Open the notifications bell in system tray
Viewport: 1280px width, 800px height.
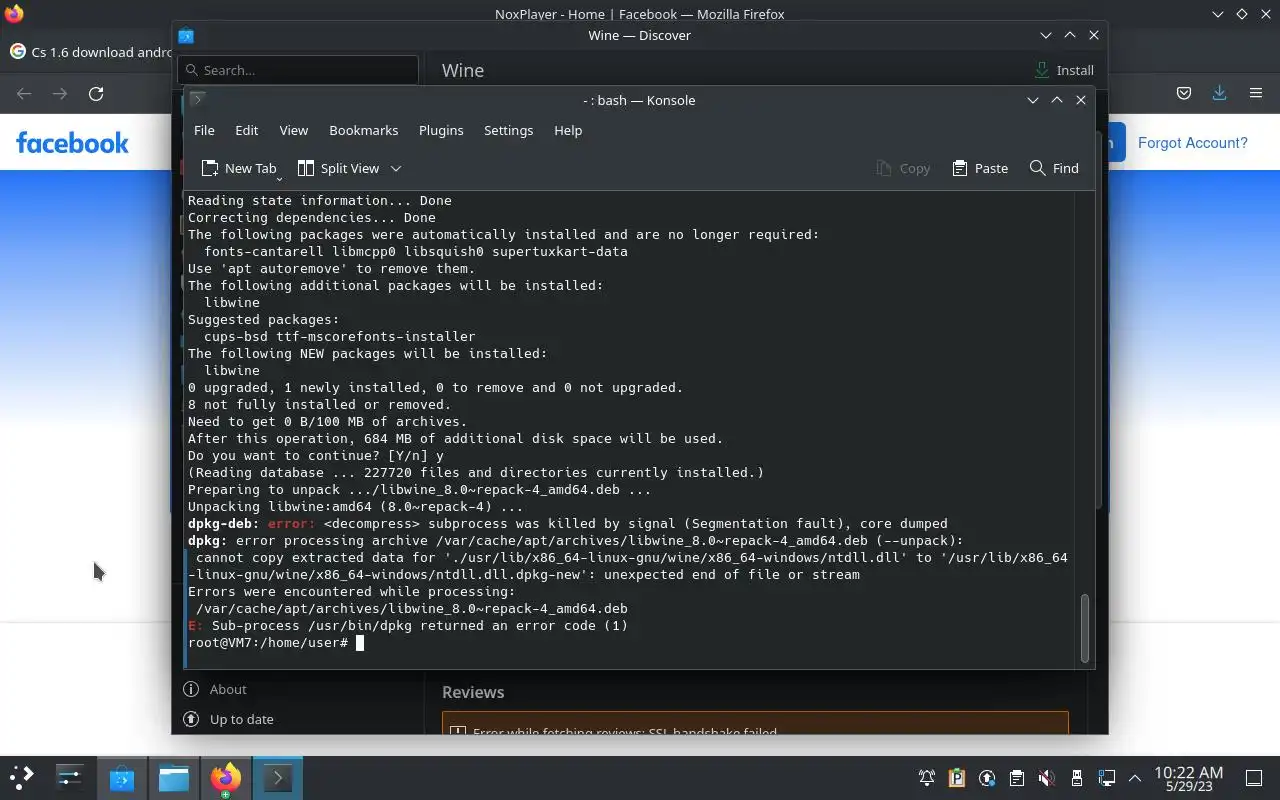click(x=927, y=778)
